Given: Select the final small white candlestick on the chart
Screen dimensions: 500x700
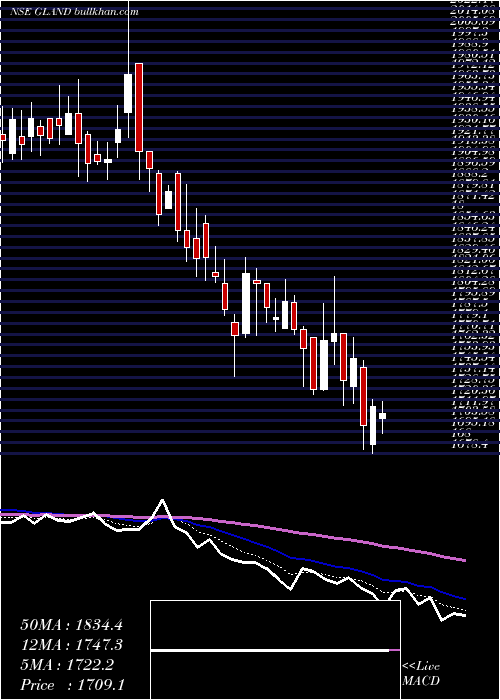Looking at the screenshot, I should (383, 416).
